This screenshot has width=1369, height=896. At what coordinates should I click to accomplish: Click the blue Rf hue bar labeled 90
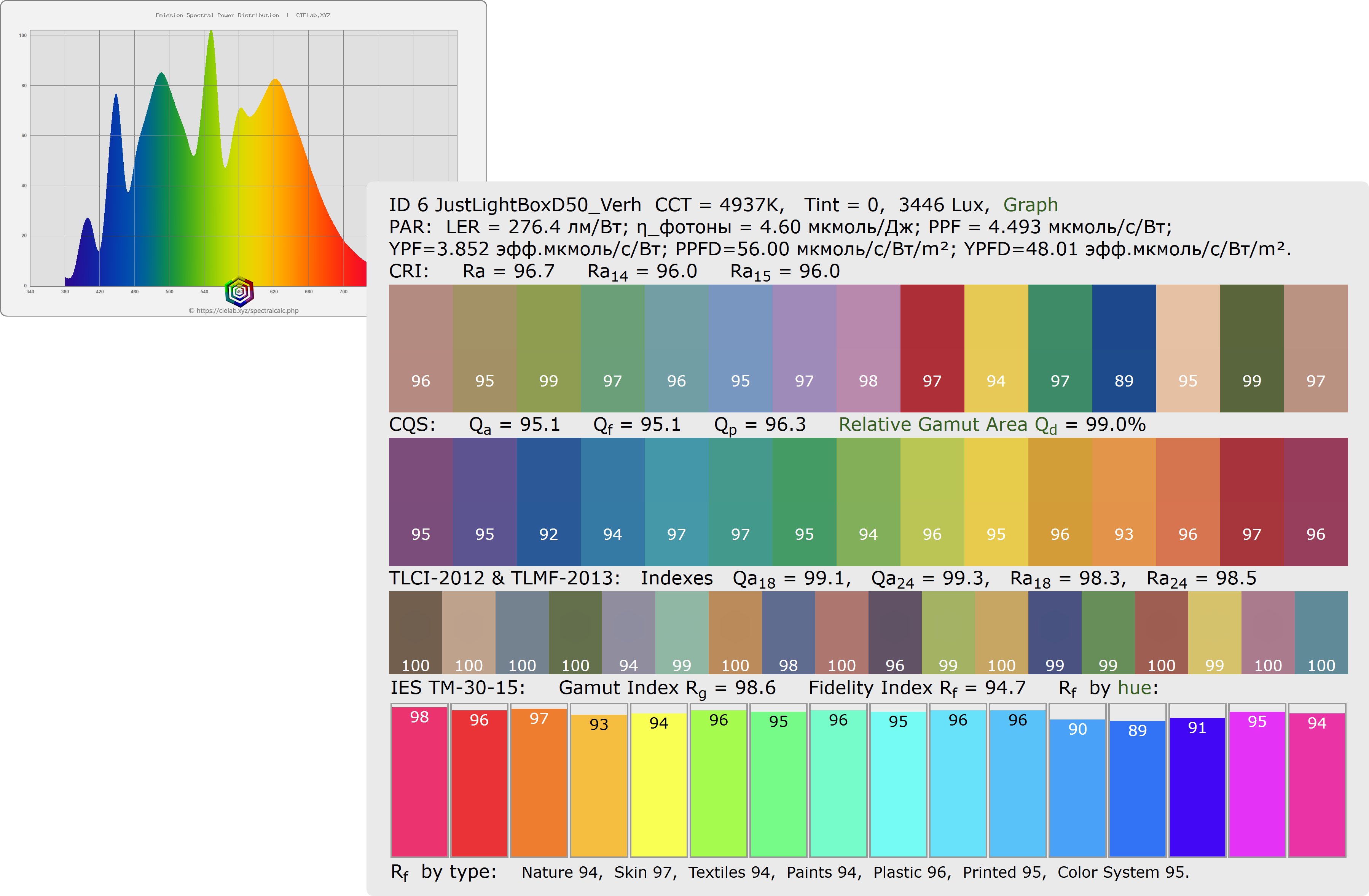[x=1077, y=788]
